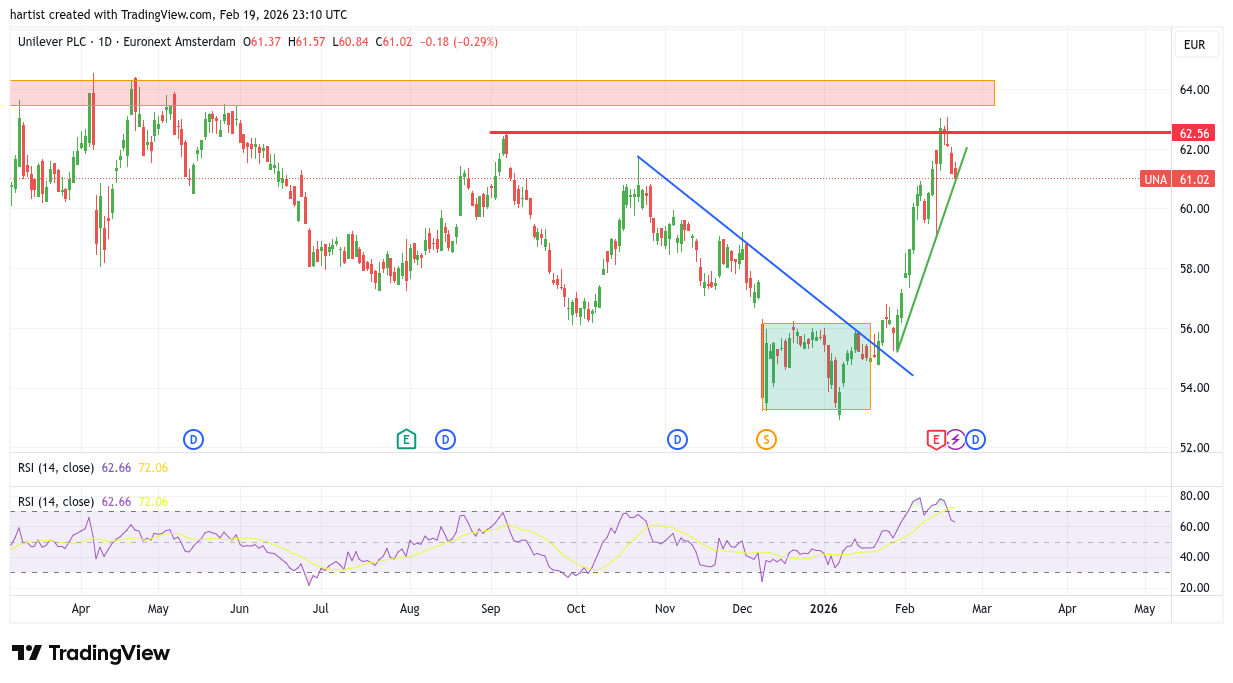Select the lower RSI (14, close) legend
Viewport: 1233px width, 683px height.
[58, 501]
